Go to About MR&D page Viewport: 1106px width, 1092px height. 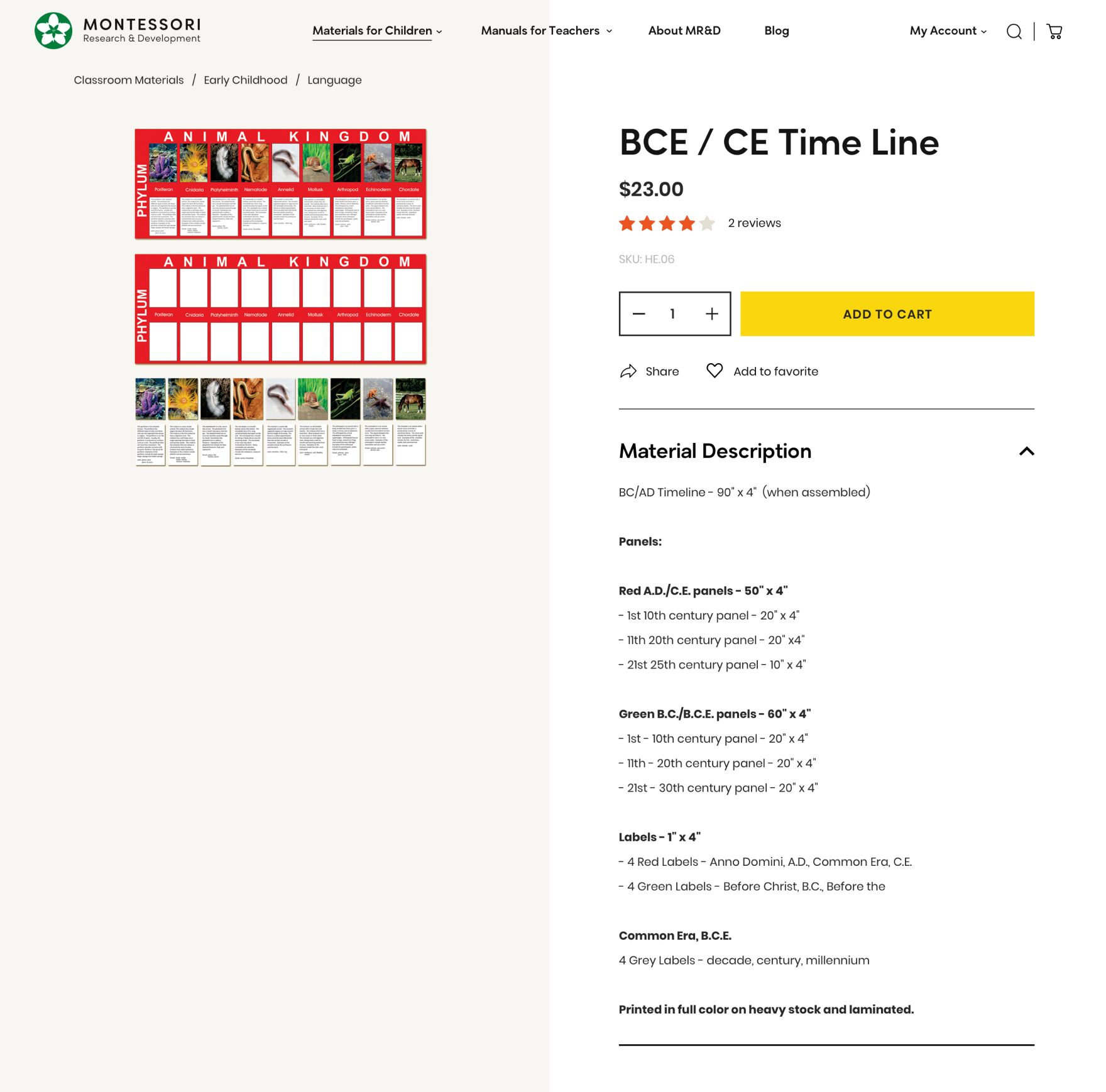click(x=684, y=31)
